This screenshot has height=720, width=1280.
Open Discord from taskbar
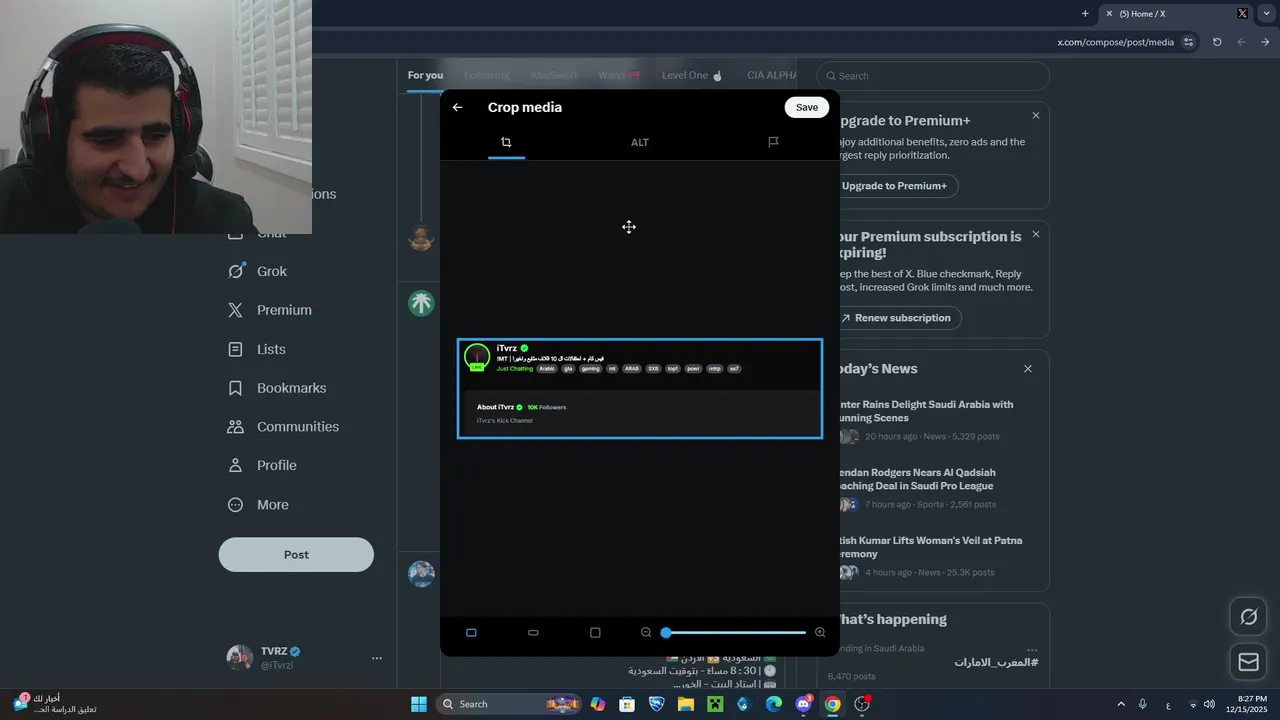point(803,704)
